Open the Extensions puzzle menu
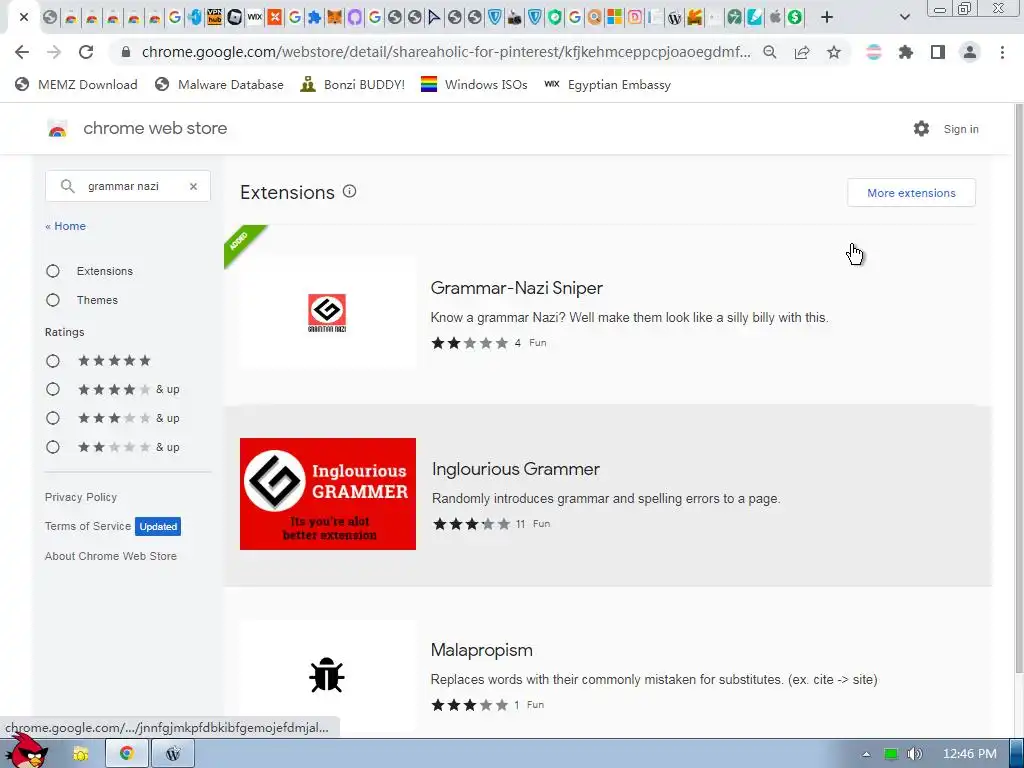The height and width of the screenshot is (768, 1024). (x=906, y=52)
